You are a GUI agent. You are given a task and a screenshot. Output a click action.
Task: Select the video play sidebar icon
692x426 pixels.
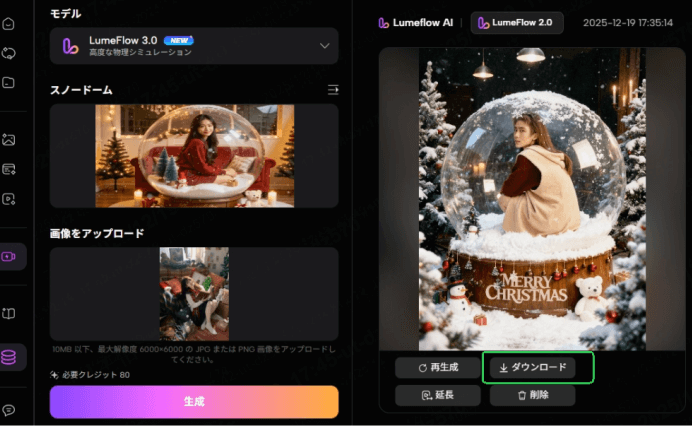click(x=9, y=199)
